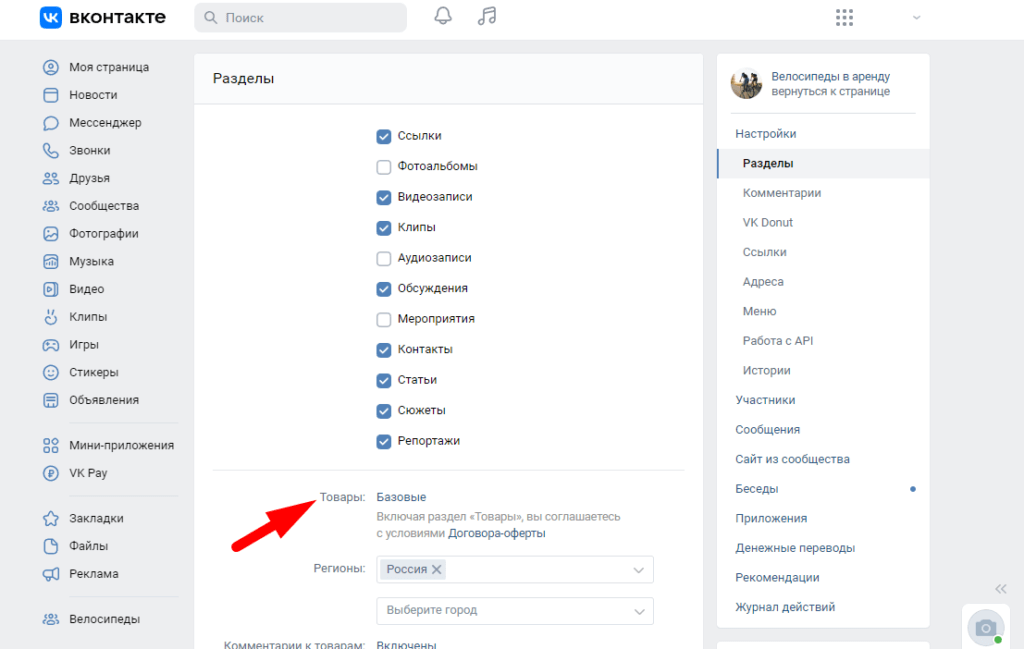Viewport: 1024px width, 649px height.
Task: Expand the profile menu chevron in header
Action: point(916,18)
